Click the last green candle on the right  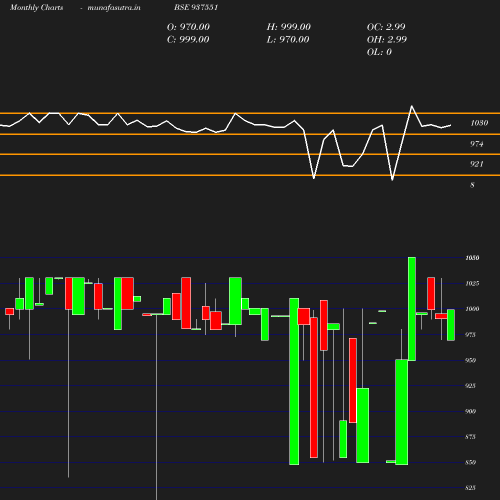[451, 325]
